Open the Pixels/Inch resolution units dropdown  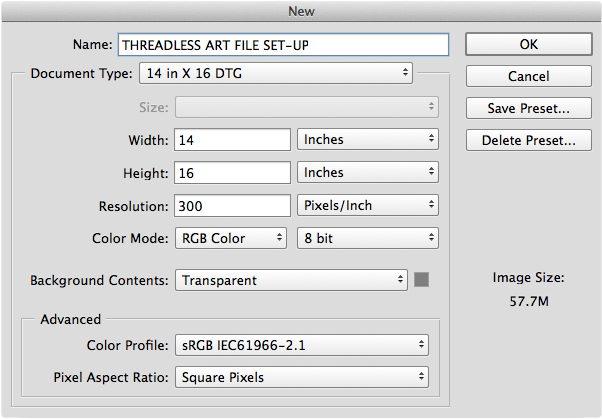pyautogui.click(x=368, y=205)
